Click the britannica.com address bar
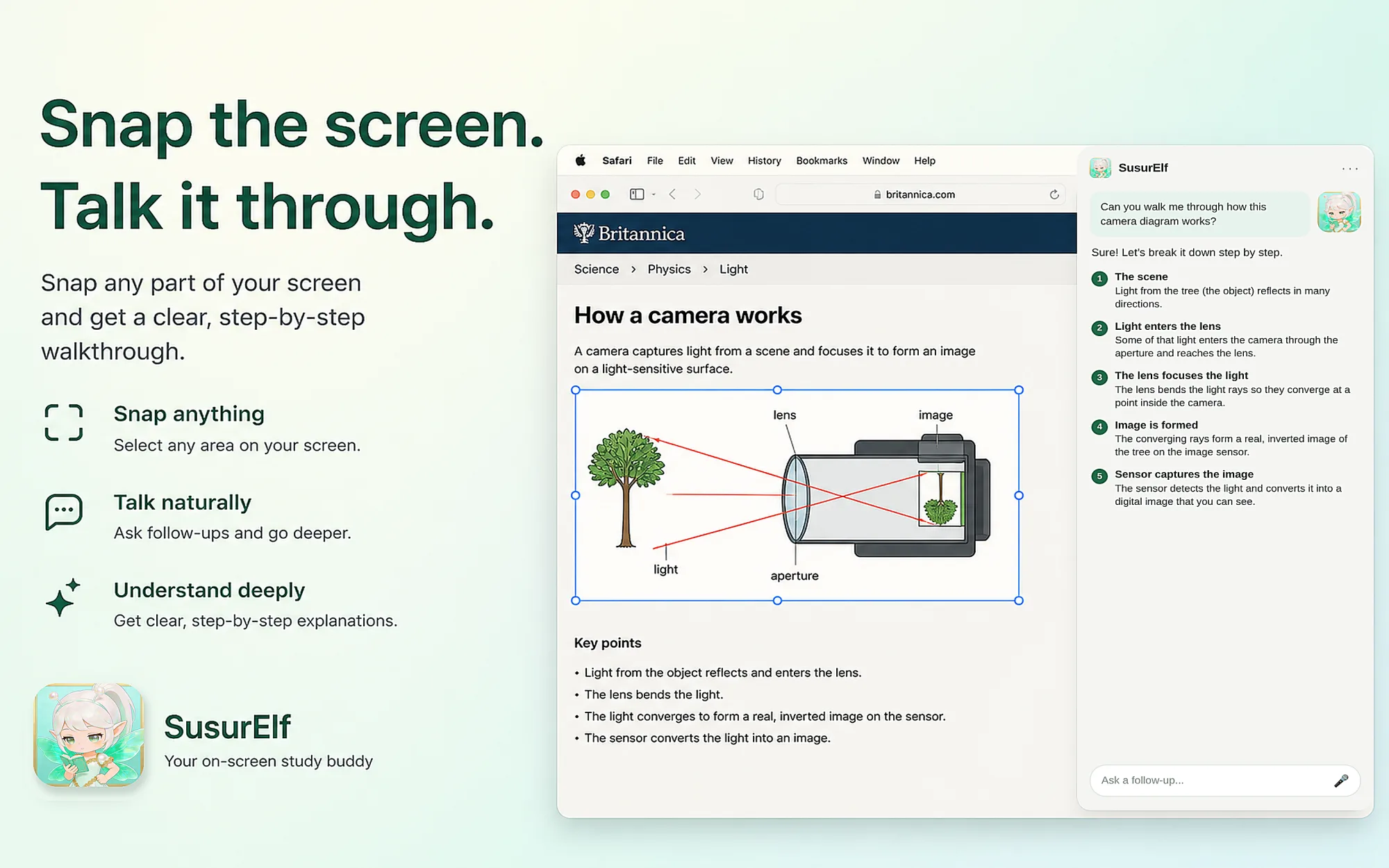 coord(921,194)
